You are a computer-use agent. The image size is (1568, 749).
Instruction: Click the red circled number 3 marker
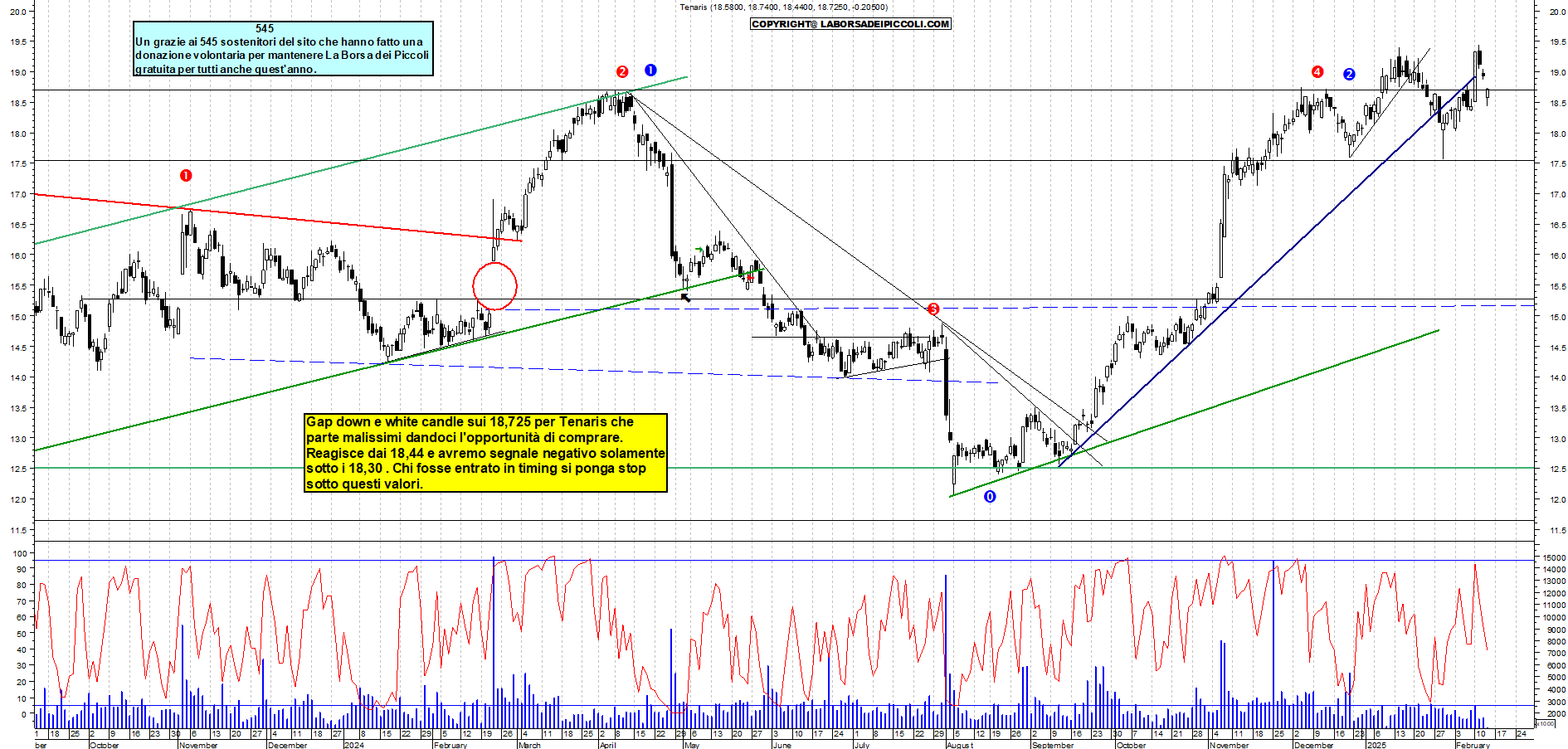point(933,309)
